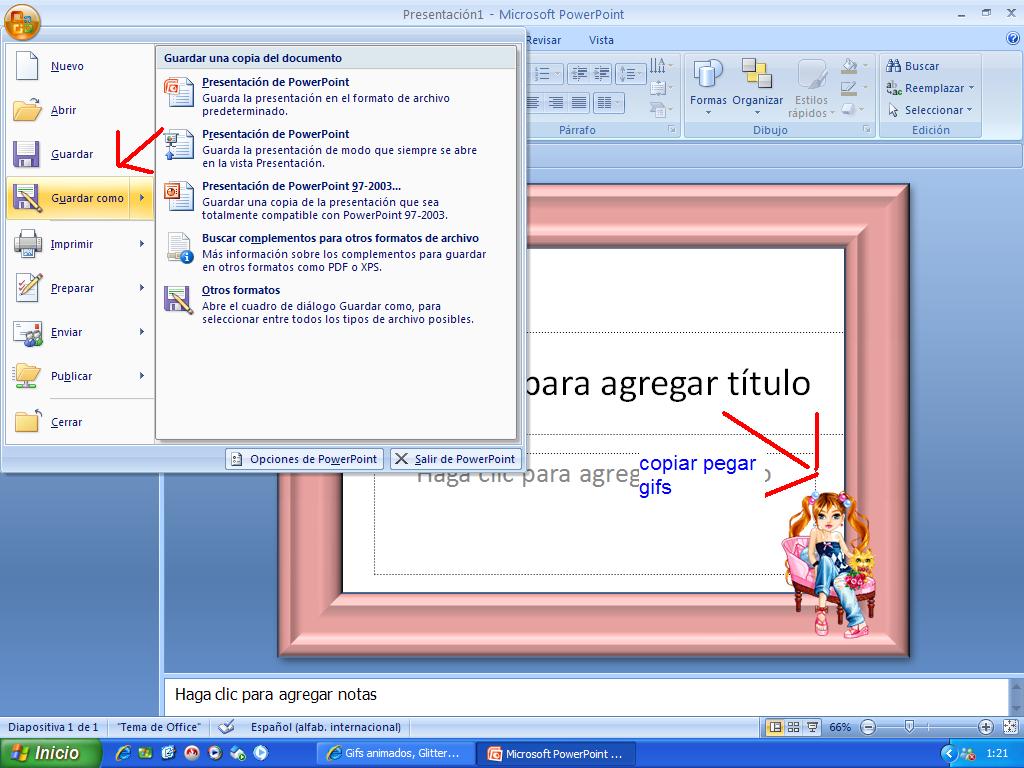Choose Nuevo in the Office menu
The image size is (1024, 768).
(80, 66)
